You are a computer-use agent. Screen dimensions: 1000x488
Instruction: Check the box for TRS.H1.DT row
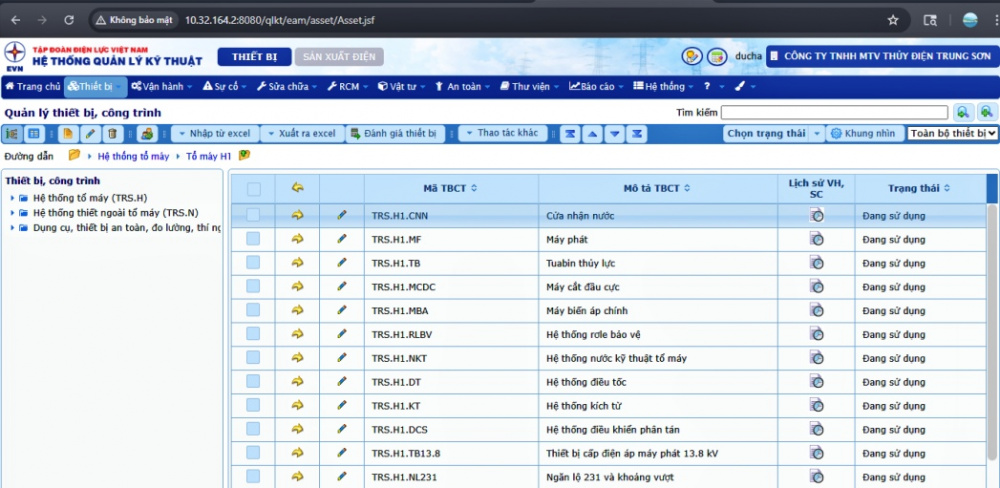coord(253,382)
